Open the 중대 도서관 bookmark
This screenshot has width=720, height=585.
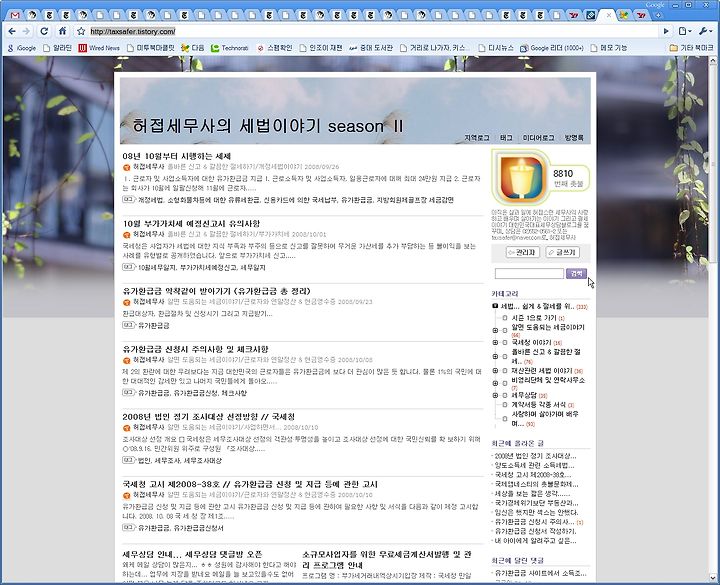click(x=371, y=48)
